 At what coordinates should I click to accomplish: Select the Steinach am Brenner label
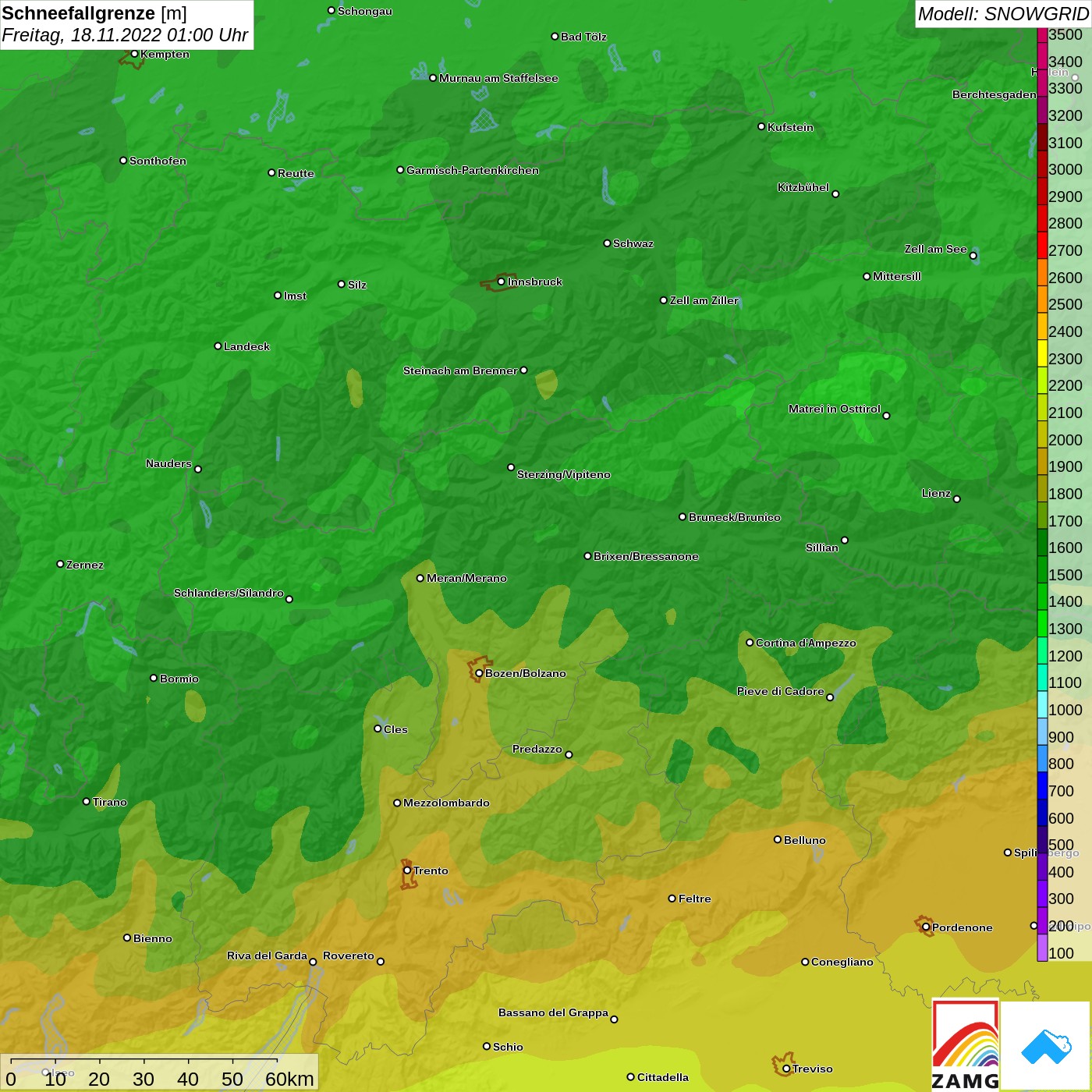(x=460, y=370)
